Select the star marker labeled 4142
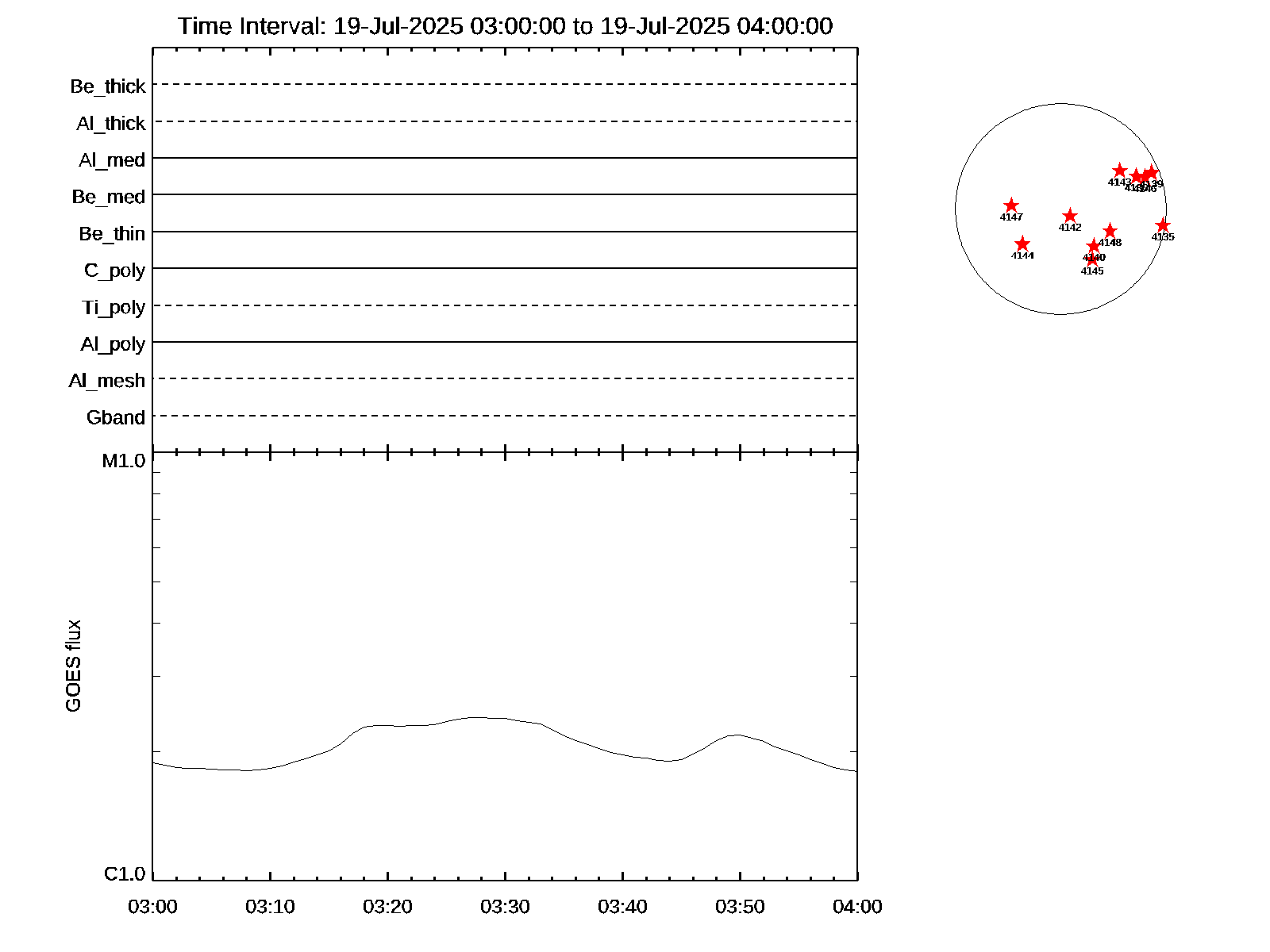Image resolution: width=1270 pixels, height=952 pixels. click(x=1070, y=216)
